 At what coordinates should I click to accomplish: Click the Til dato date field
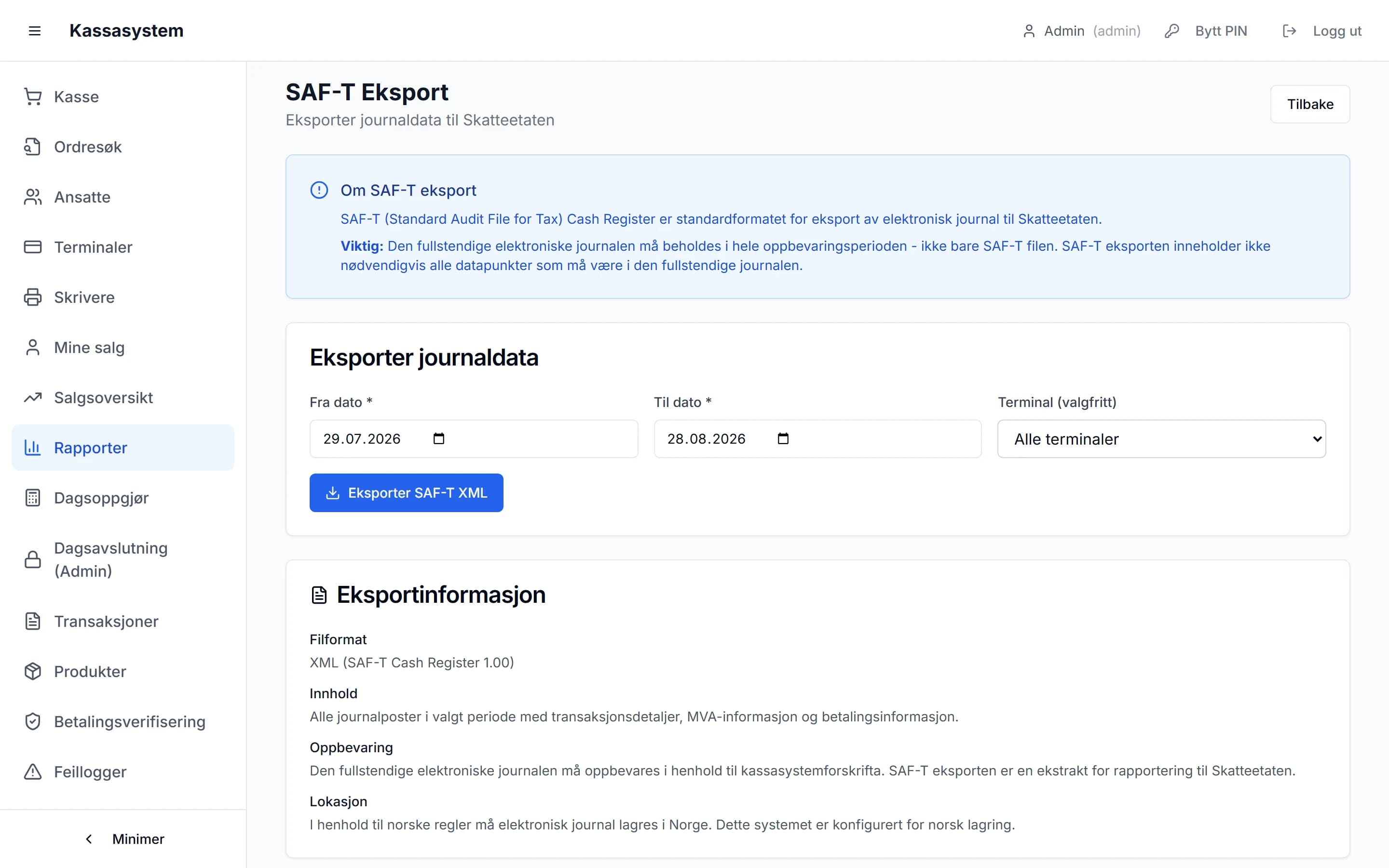817,439
